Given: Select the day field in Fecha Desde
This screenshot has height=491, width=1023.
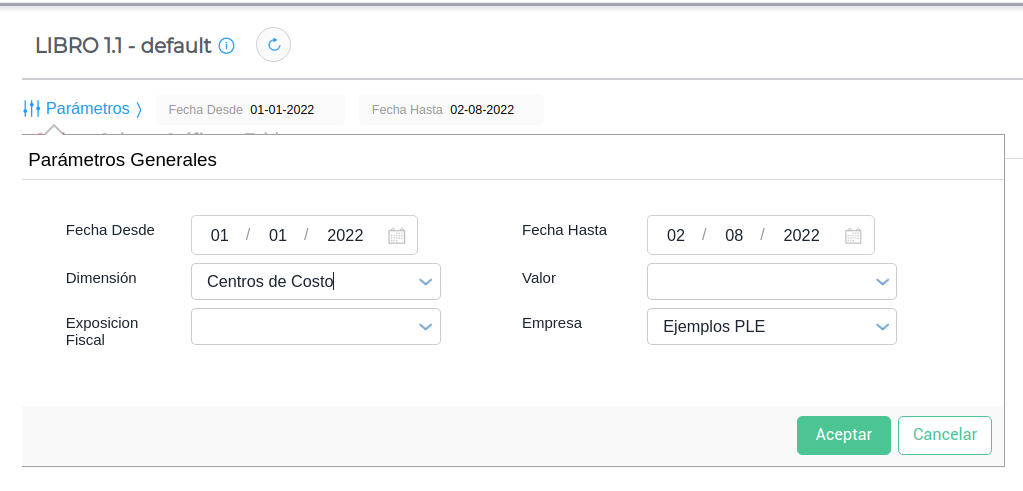Looking at the screenshot, I should pyautogui.click(x=220, y=236).
